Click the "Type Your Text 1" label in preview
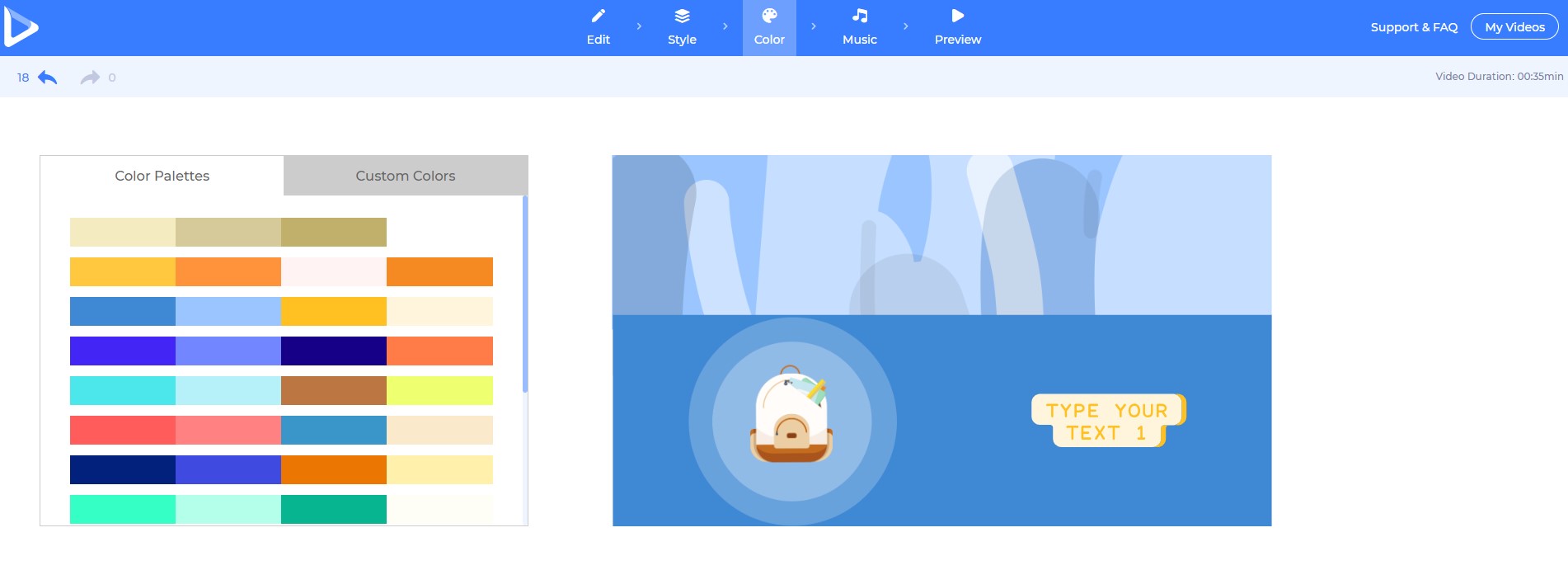 (1107, 422)
